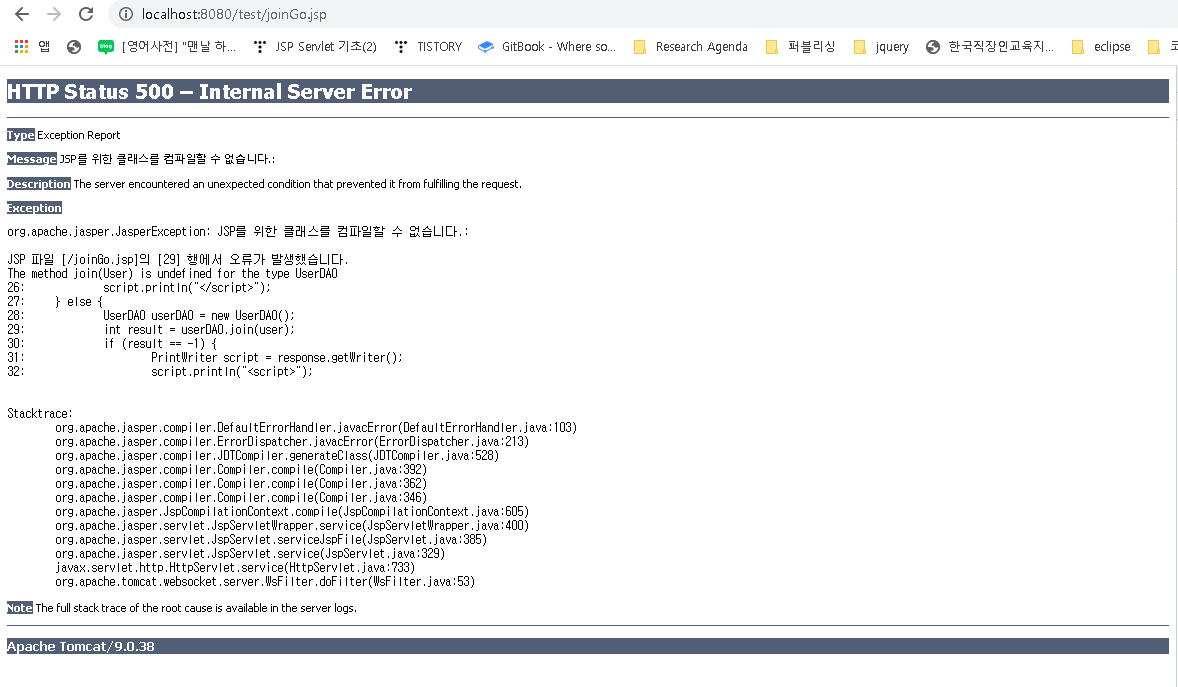Open the eclipse bookmark folder

point(1101,47)
